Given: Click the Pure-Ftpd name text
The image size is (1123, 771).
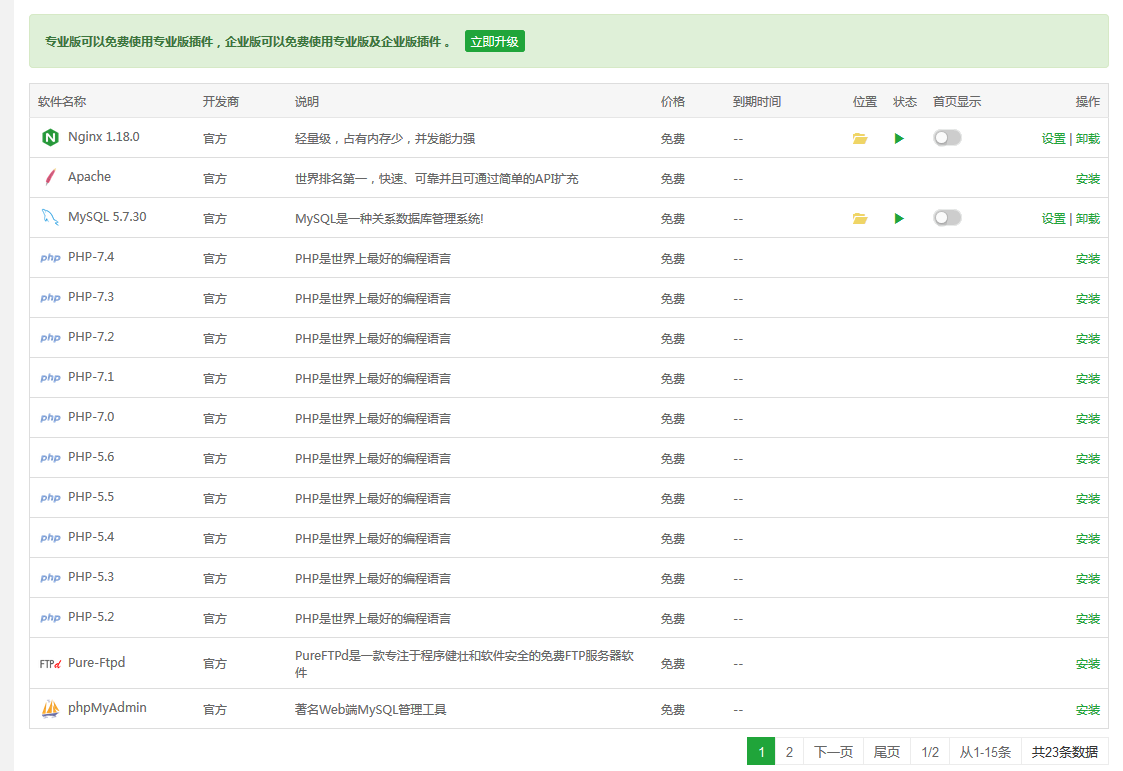Looking at the screenshot, I should tap(97, 663).
